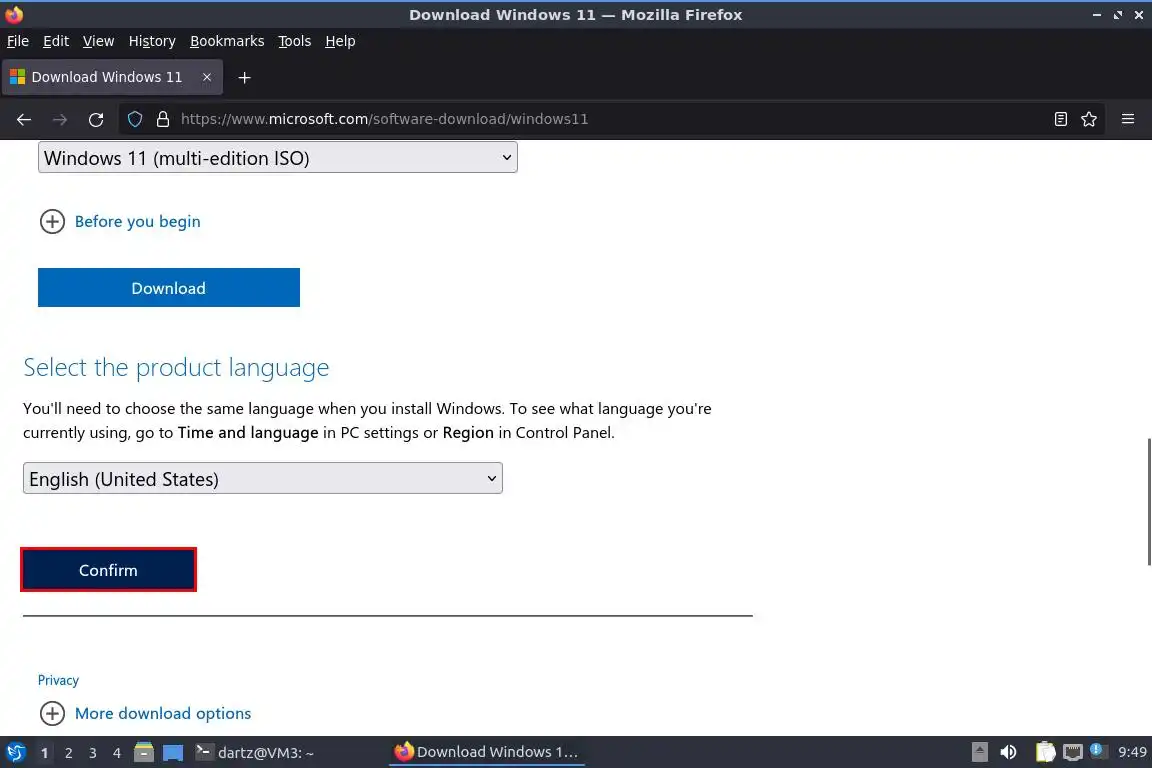Open Firefox hamburger application menu
The image size is (1152, 768).
pyautogui.click(x=1128, y=119)
